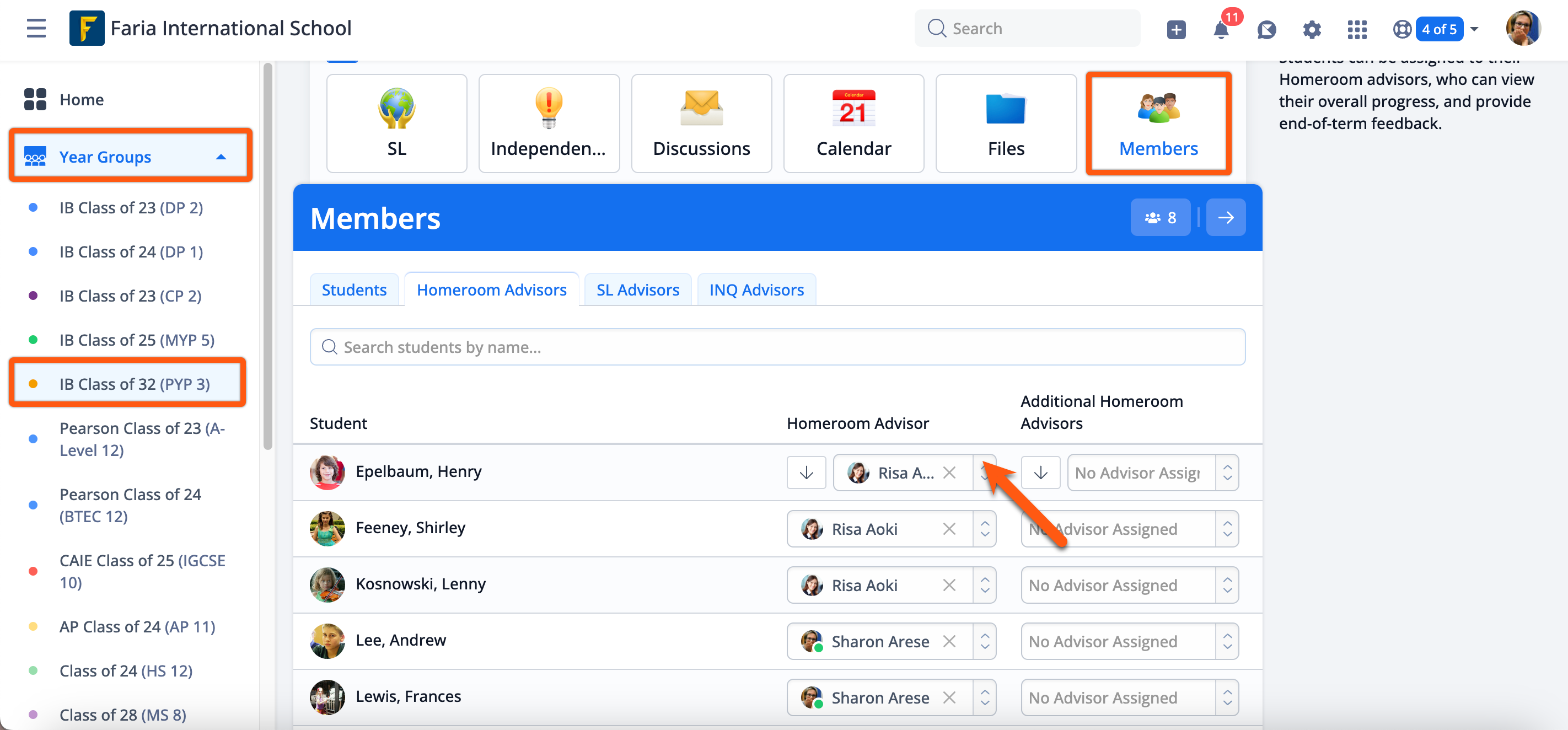Open the apps grid launcher
Screen dimensions: 1568x730
pos(1357,29)
